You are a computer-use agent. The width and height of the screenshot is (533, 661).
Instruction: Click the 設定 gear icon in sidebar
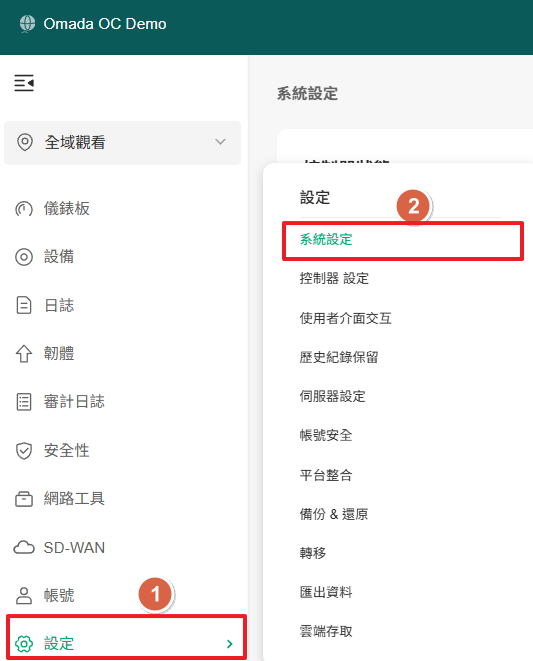coord(24,644)
